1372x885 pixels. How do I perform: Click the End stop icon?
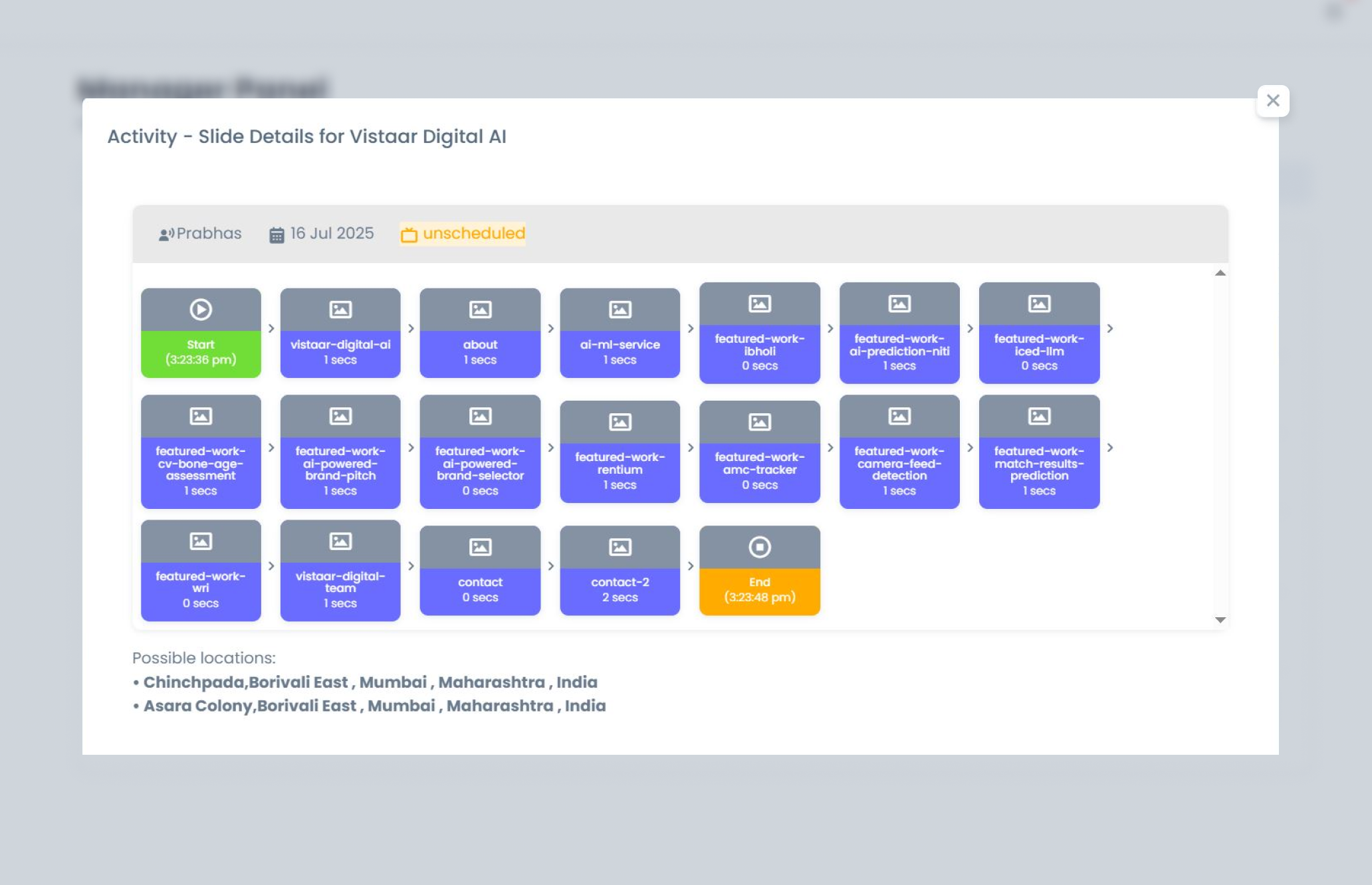(x=760, y=547)
